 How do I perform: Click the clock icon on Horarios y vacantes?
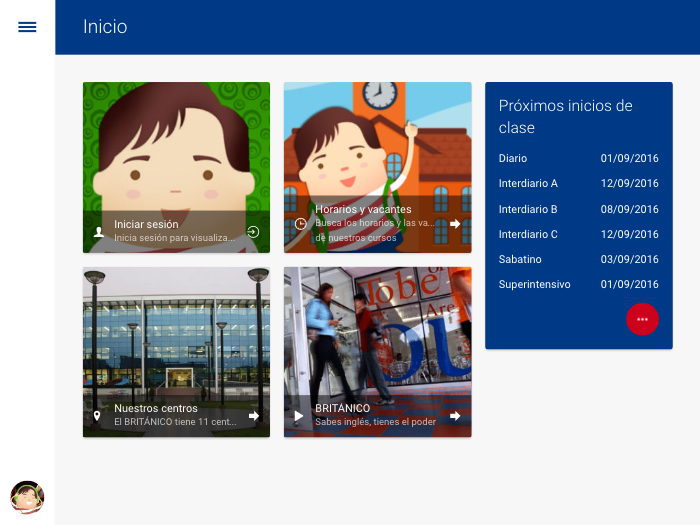click(300, 224)
